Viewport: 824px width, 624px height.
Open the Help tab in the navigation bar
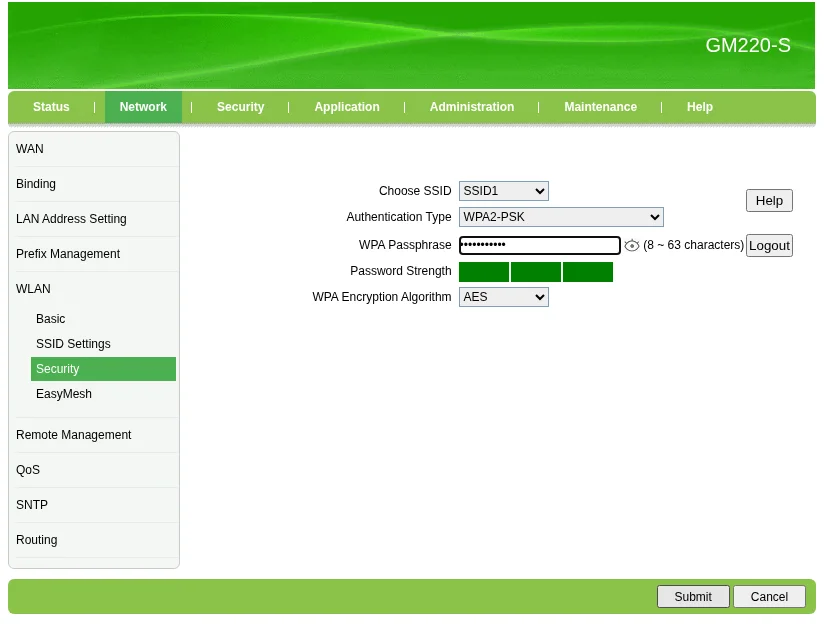pyautogui.click(x=699, y=107)
